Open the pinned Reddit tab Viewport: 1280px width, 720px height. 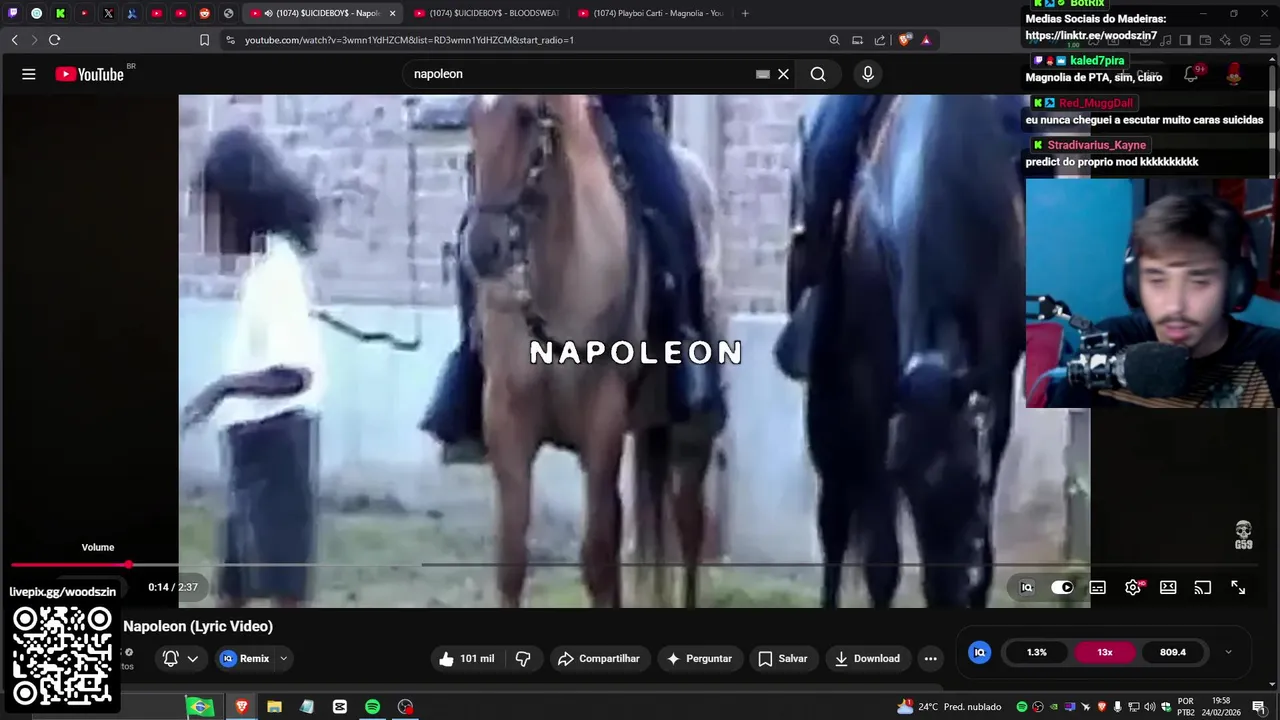205,13
